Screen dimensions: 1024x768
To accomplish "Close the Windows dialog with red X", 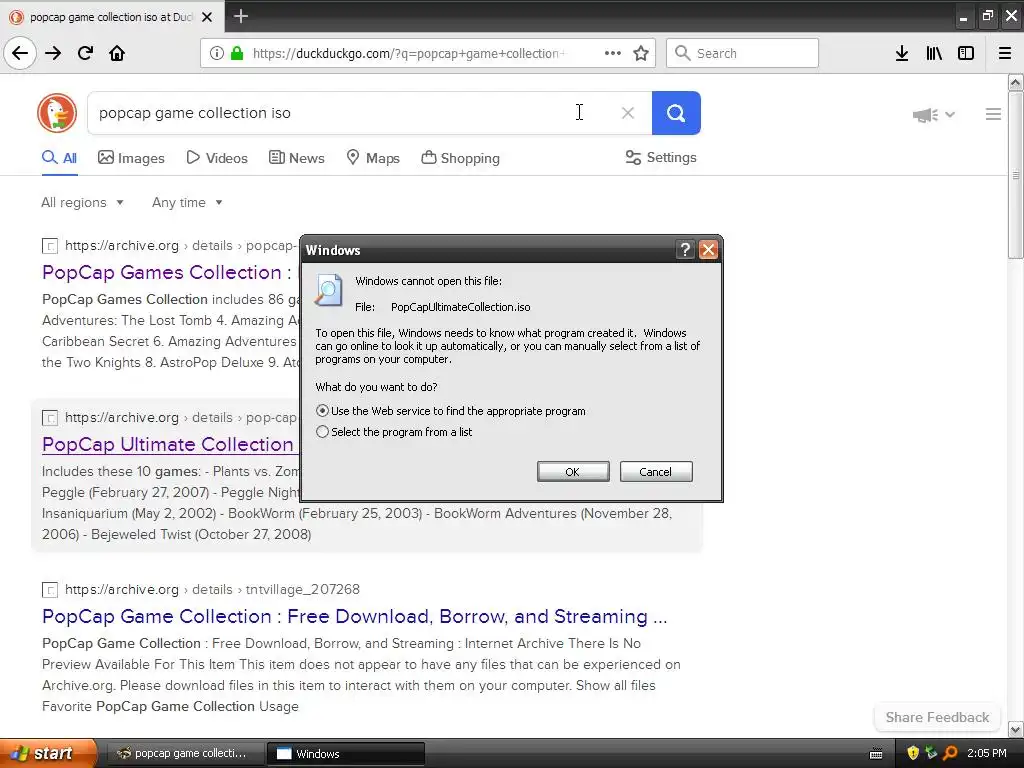I will click(x=709, y=249).
